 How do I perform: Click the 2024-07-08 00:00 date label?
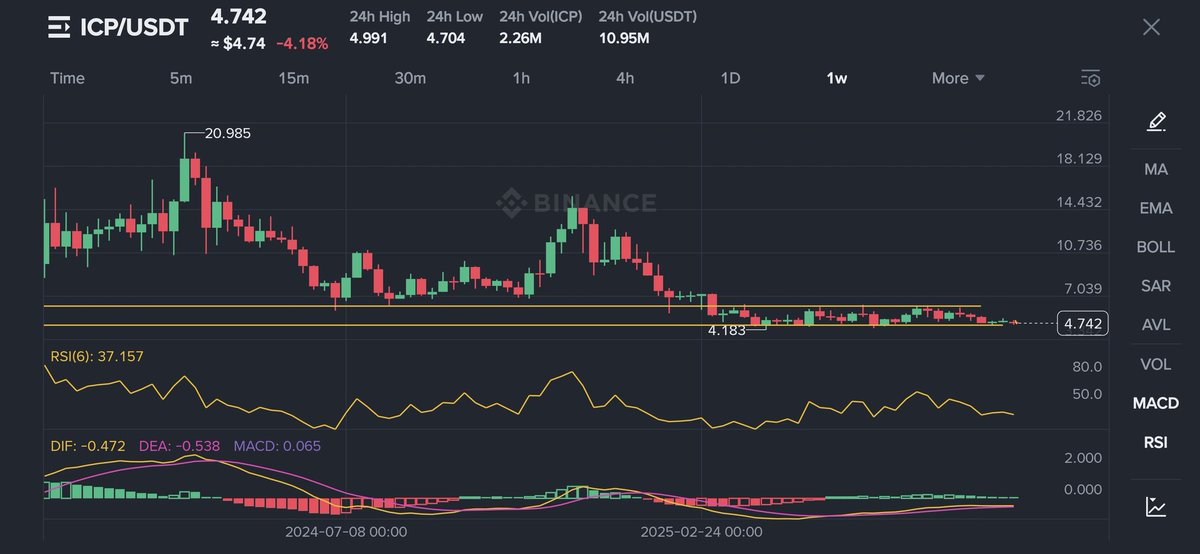[346, 532]
